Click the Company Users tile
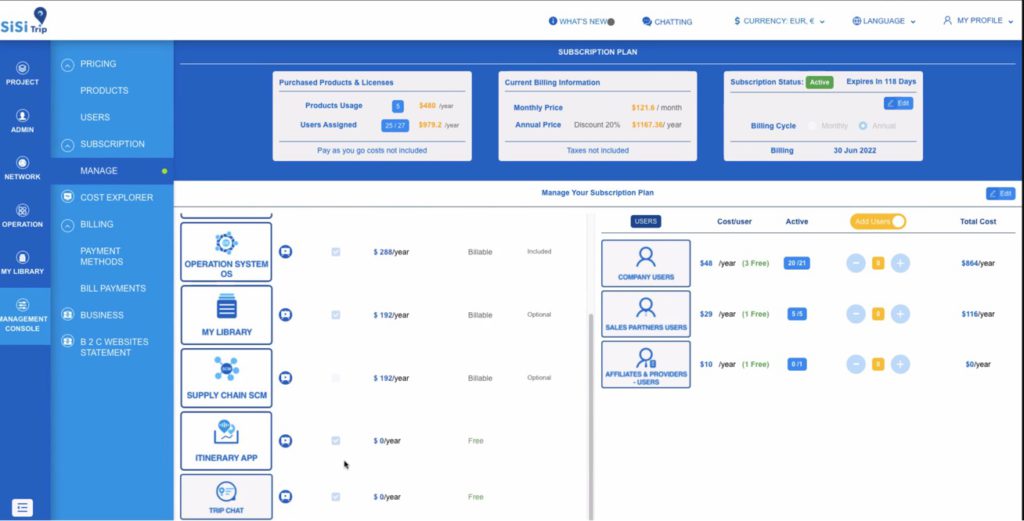The width and height of the screenshot is (1024, 521). point(646,264)
